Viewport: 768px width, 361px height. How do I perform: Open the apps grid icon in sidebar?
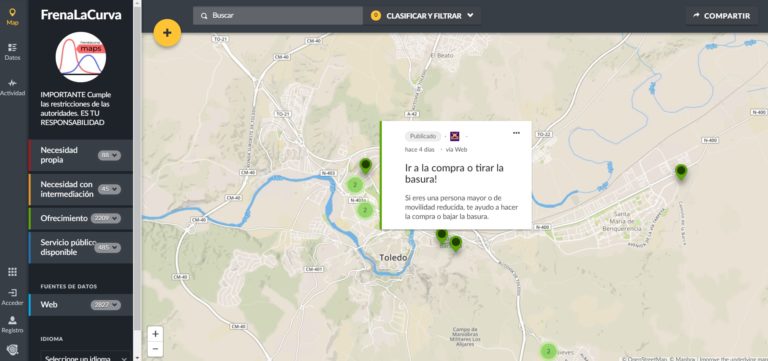coord(12,272)
